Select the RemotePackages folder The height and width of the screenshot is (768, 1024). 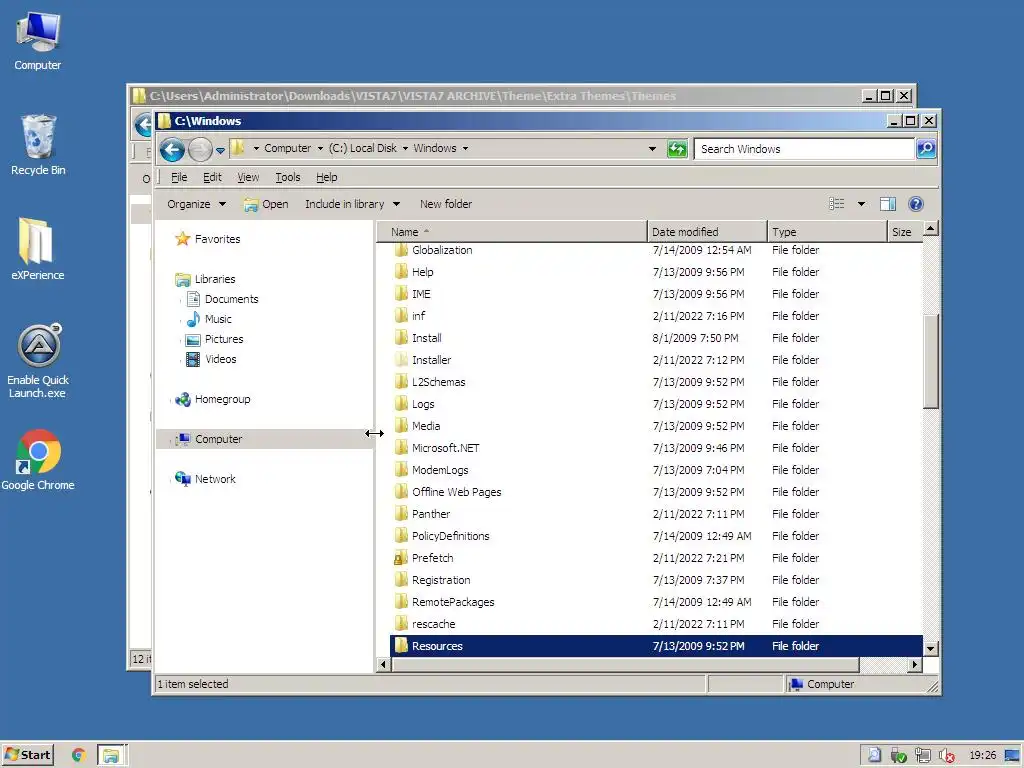pos(453,602)
